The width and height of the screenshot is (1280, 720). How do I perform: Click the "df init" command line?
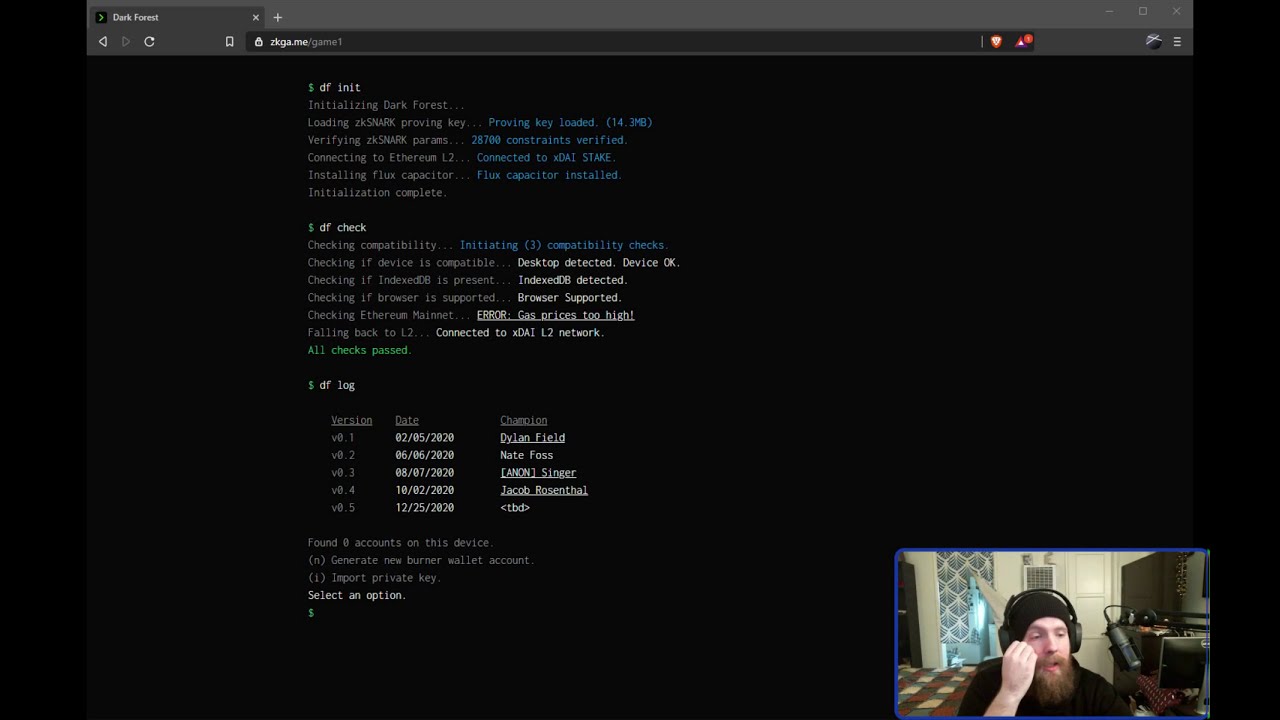[334, 88]
